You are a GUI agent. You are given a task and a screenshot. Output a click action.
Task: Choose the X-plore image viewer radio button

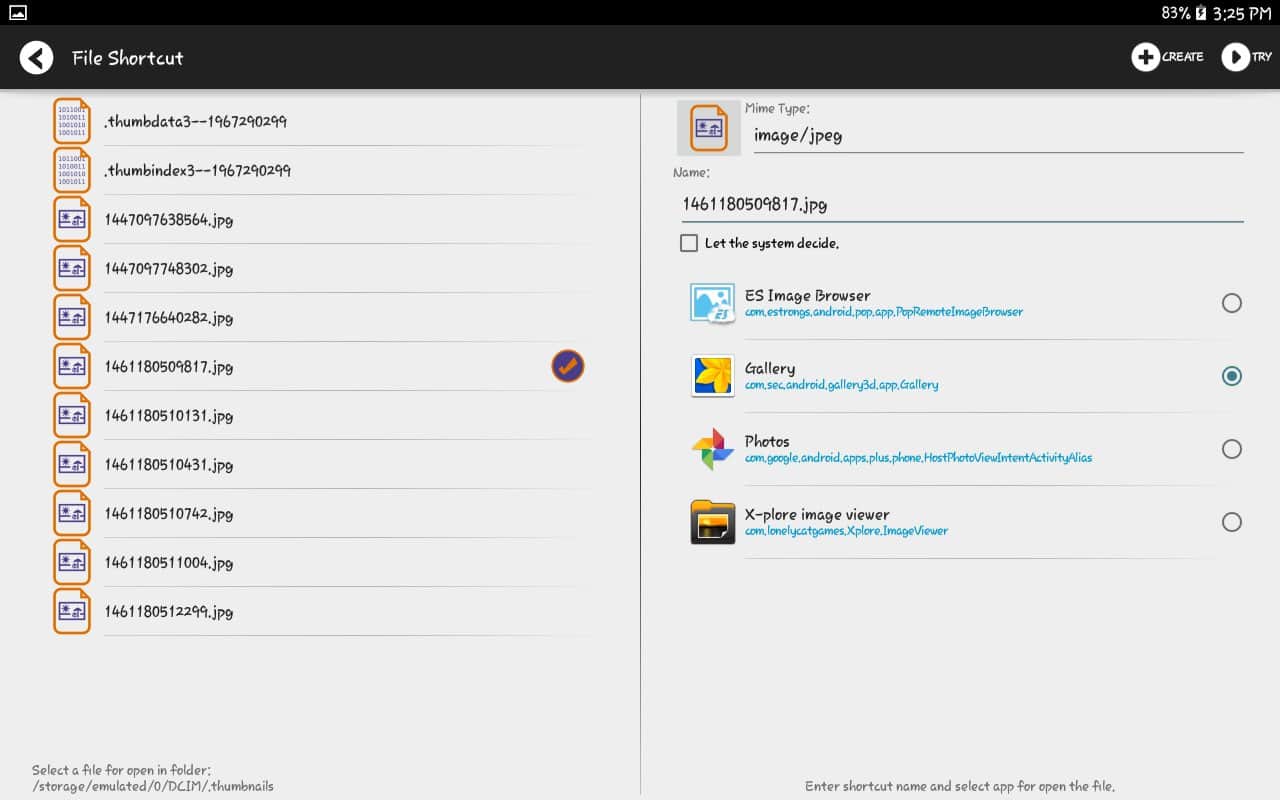[x=1232, y=522]
